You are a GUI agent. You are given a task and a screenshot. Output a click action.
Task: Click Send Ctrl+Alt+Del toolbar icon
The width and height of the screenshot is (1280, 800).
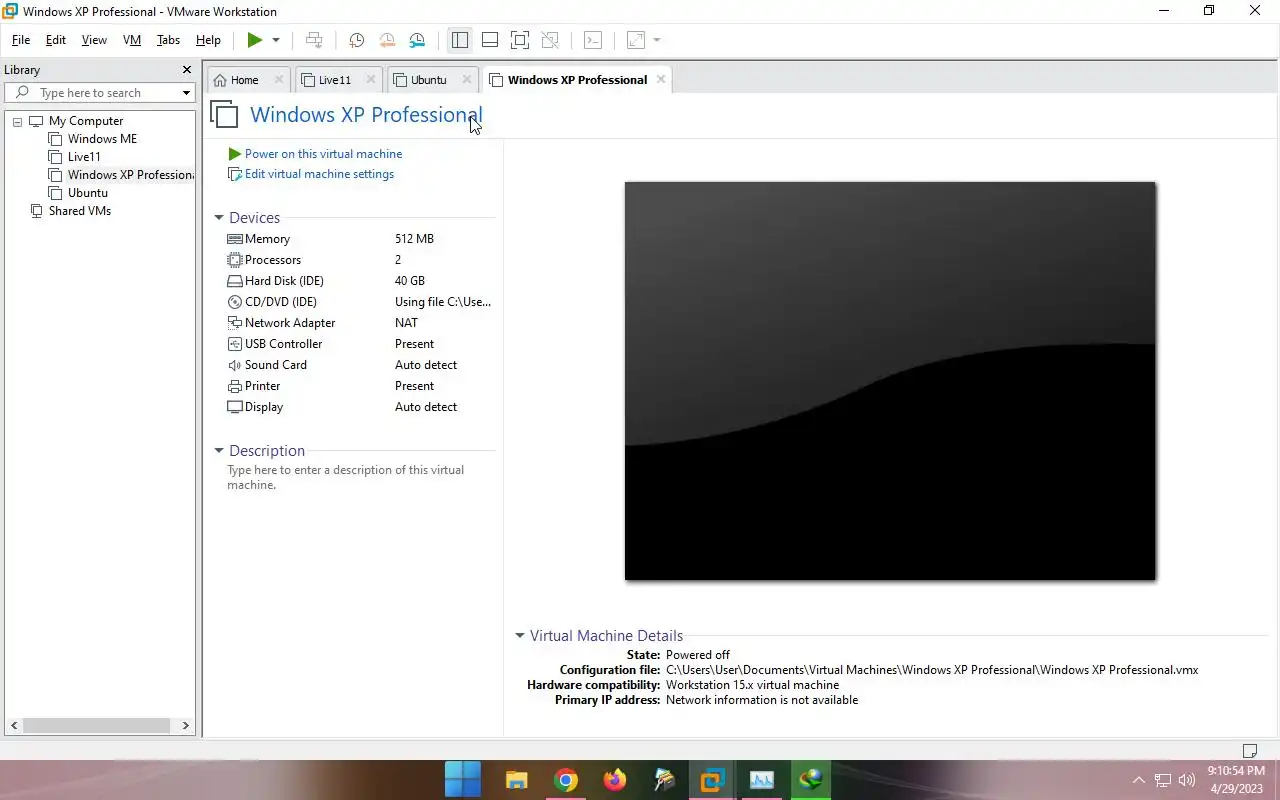click(x=314, y=40)
